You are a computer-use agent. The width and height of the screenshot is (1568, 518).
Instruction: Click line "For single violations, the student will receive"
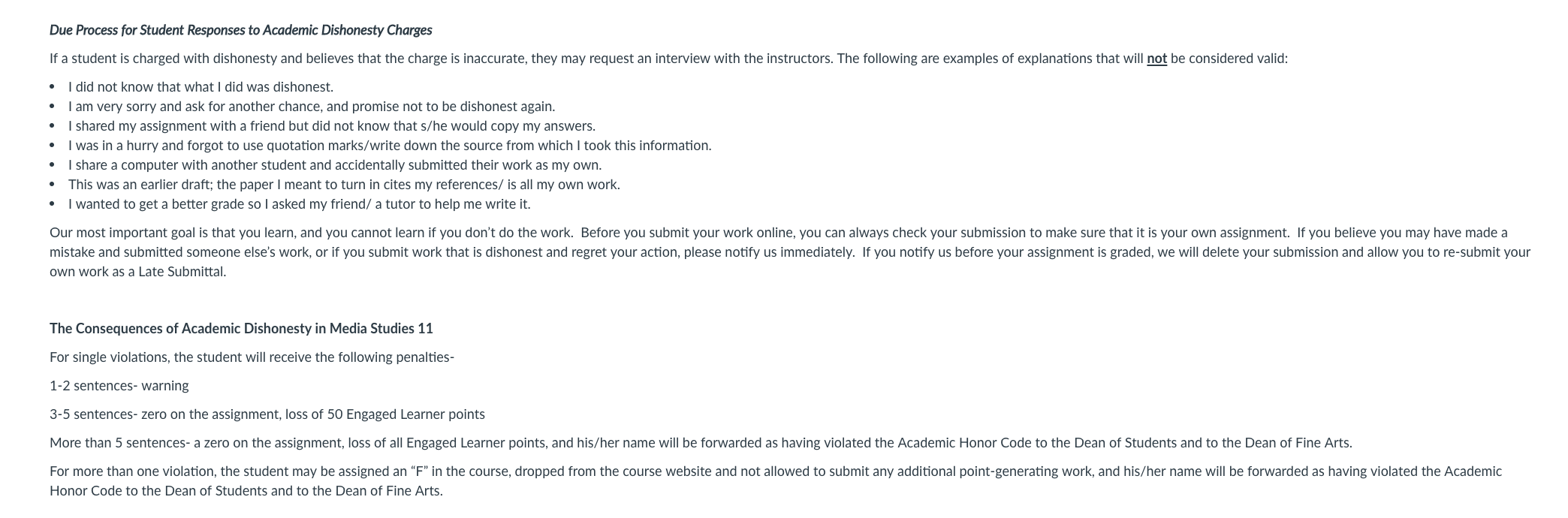(252, 357)
